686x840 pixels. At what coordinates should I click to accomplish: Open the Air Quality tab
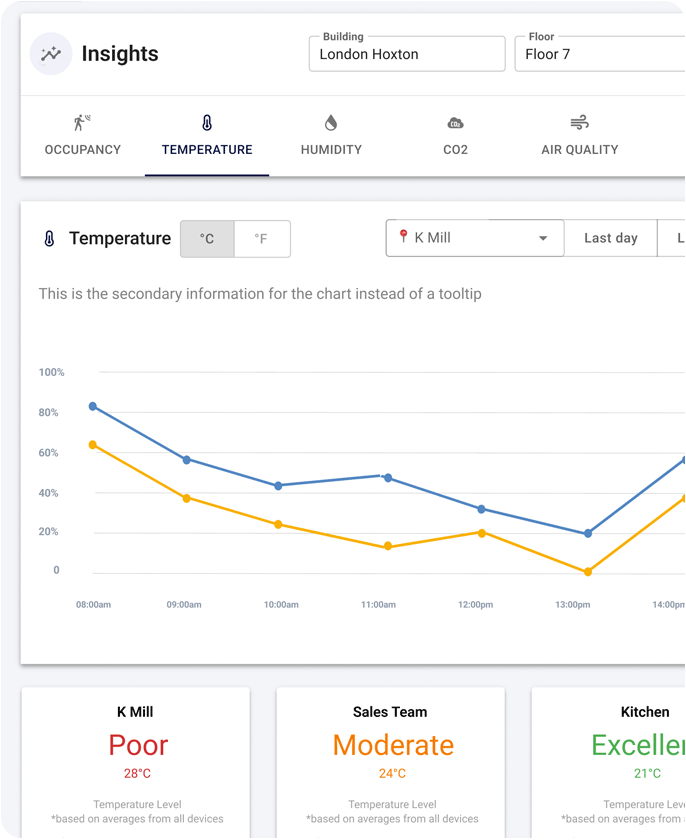pos(579,136)
